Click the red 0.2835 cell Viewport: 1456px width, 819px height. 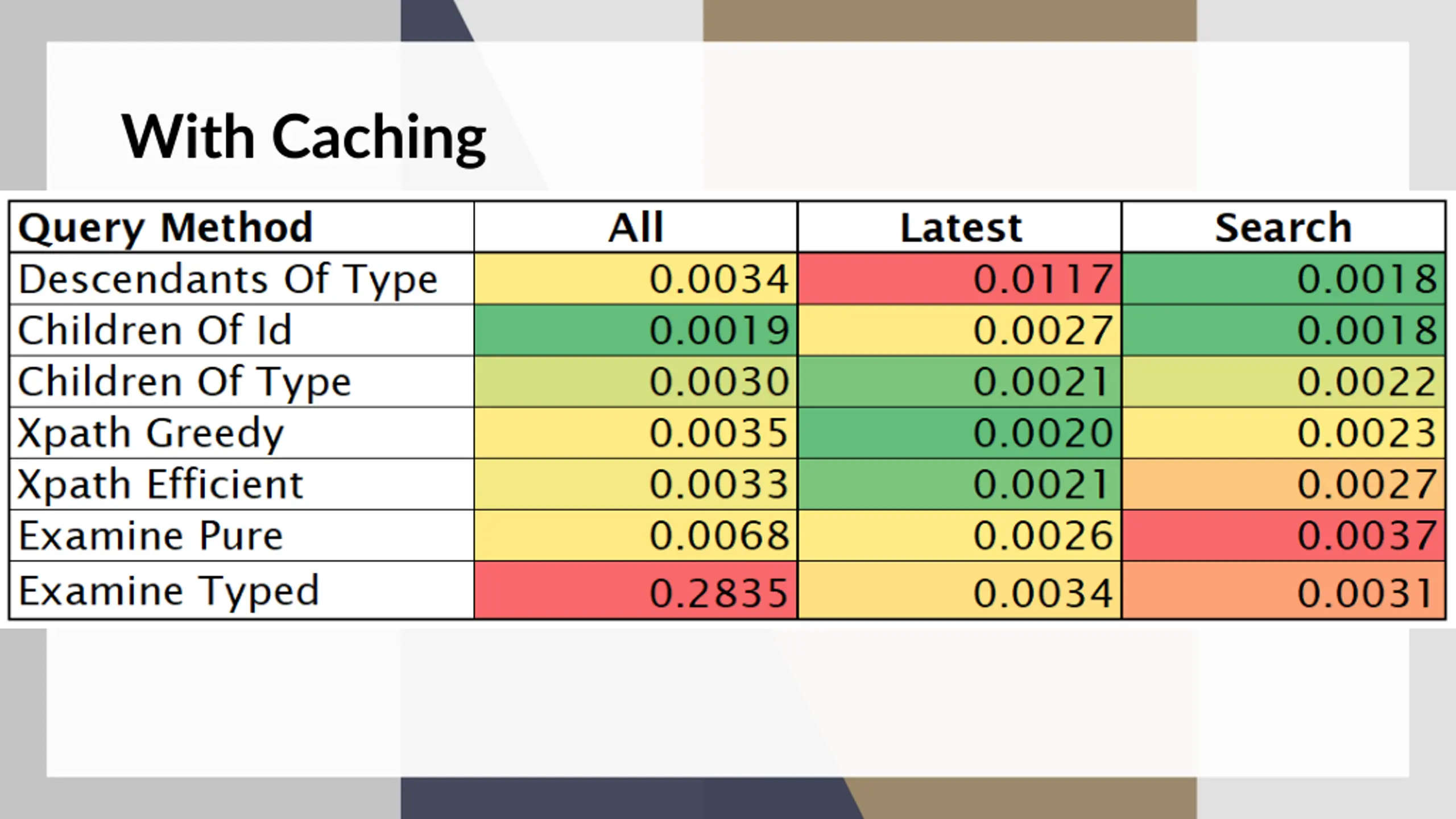636,590
